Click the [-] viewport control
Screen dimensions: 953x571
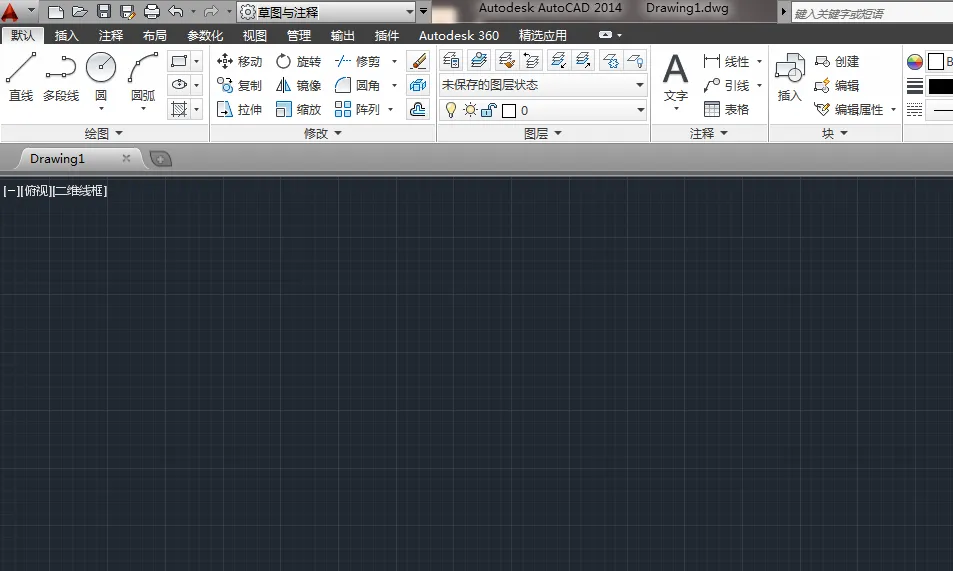click(x=13, y=191)
